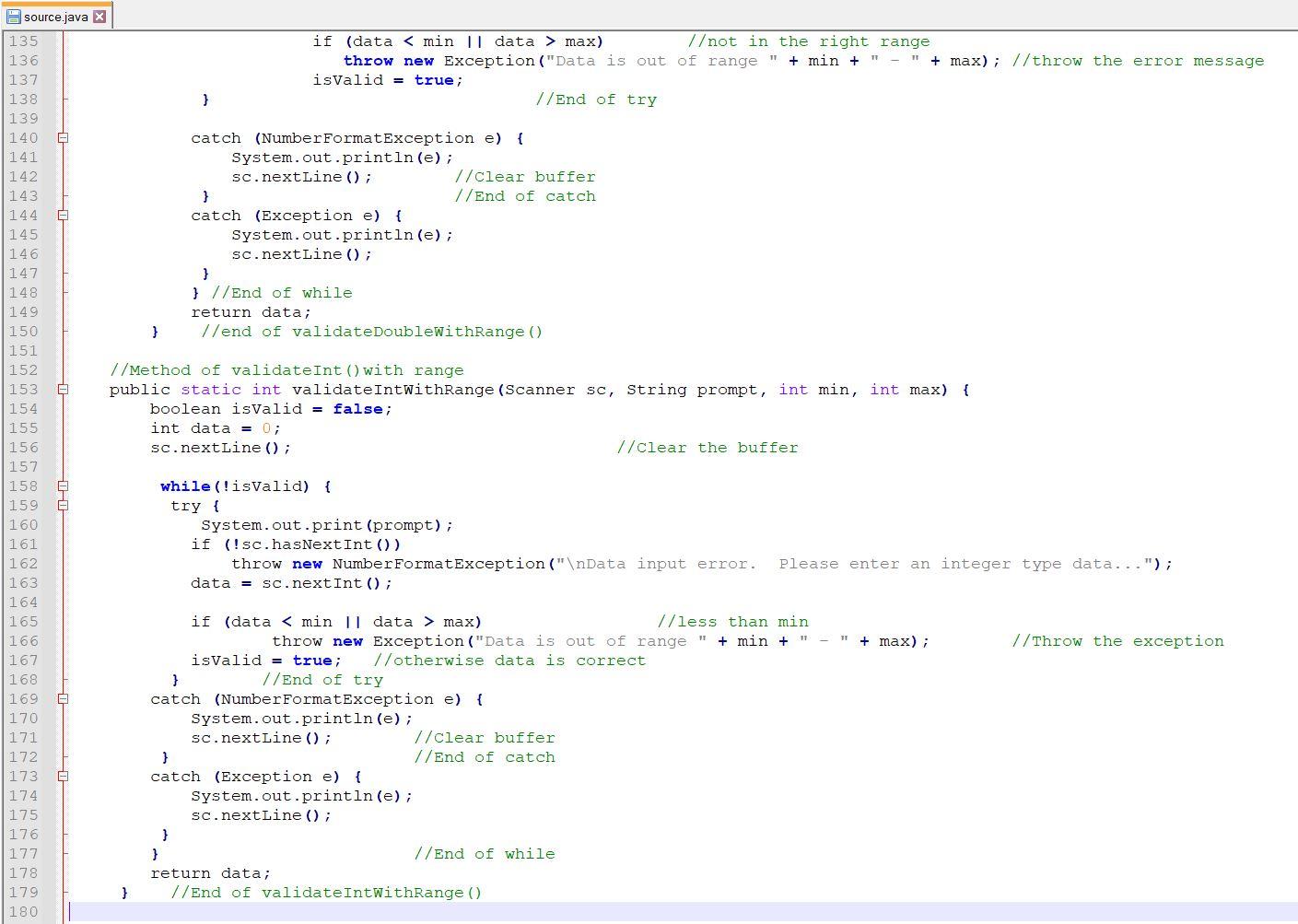Toggle the try block fold on line 159
Image resolution: width=1298 pixels, height=924 pixels.
tap(61, 505)
